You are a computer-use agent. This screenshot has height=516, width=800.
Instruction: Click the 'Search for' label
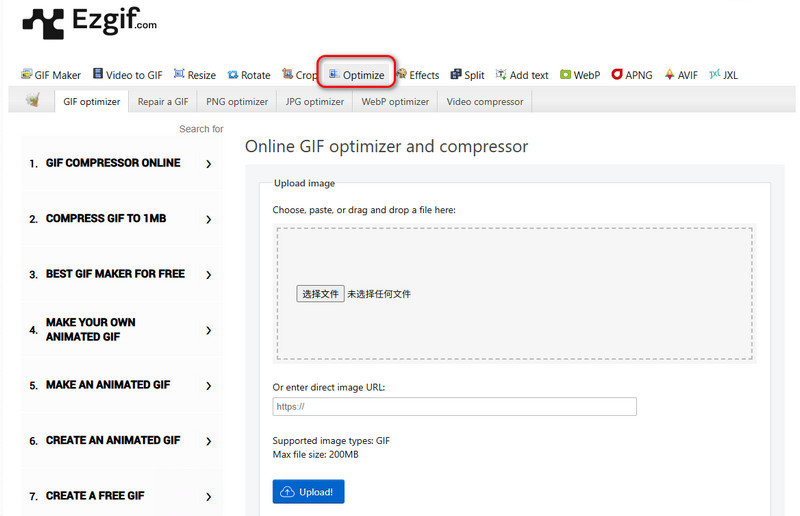[x=202, y=129]
